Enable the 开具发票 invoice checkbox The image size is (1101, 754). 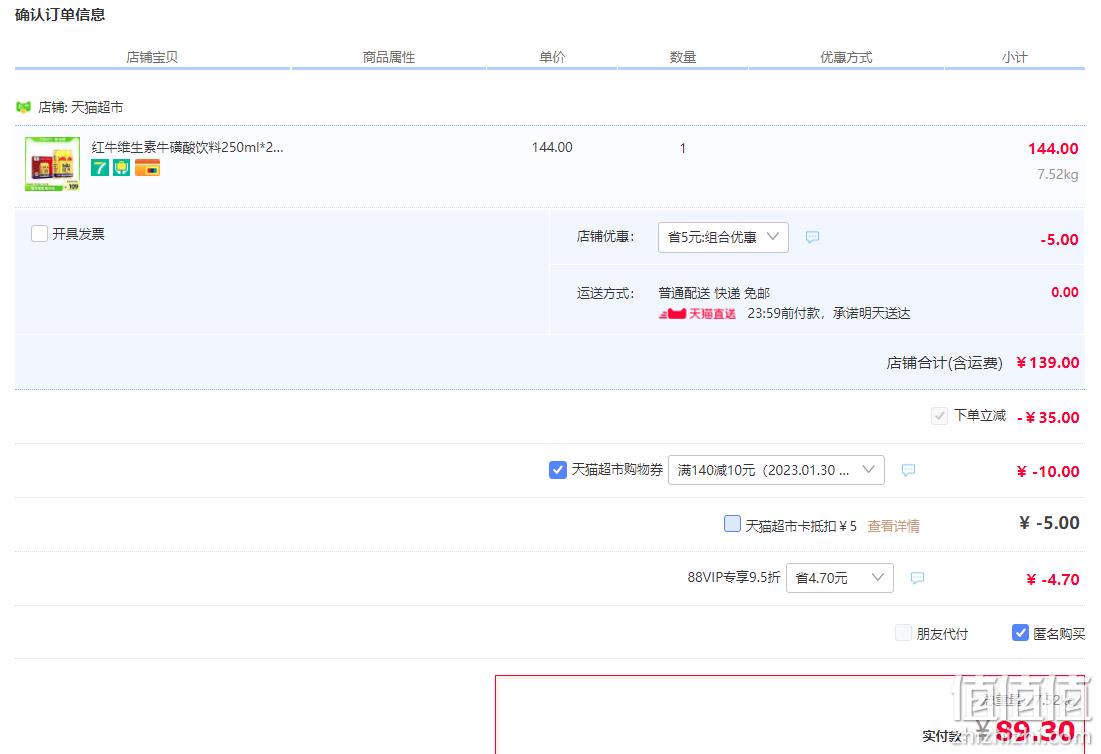(39, 234)
